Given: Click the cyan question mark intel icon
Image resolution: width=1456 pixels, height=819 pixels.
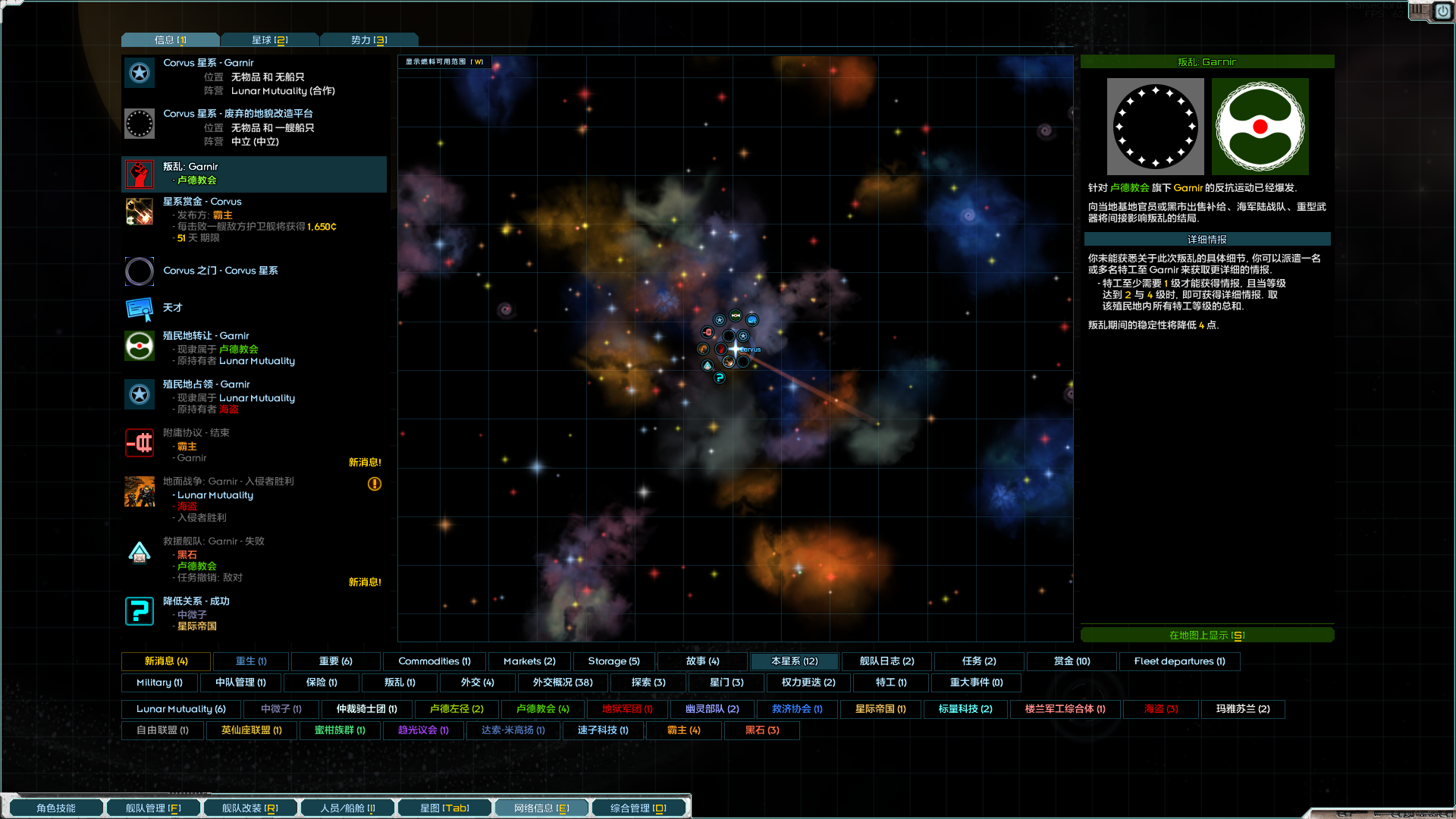Looking at the screenshot, I should pos(140,611).
